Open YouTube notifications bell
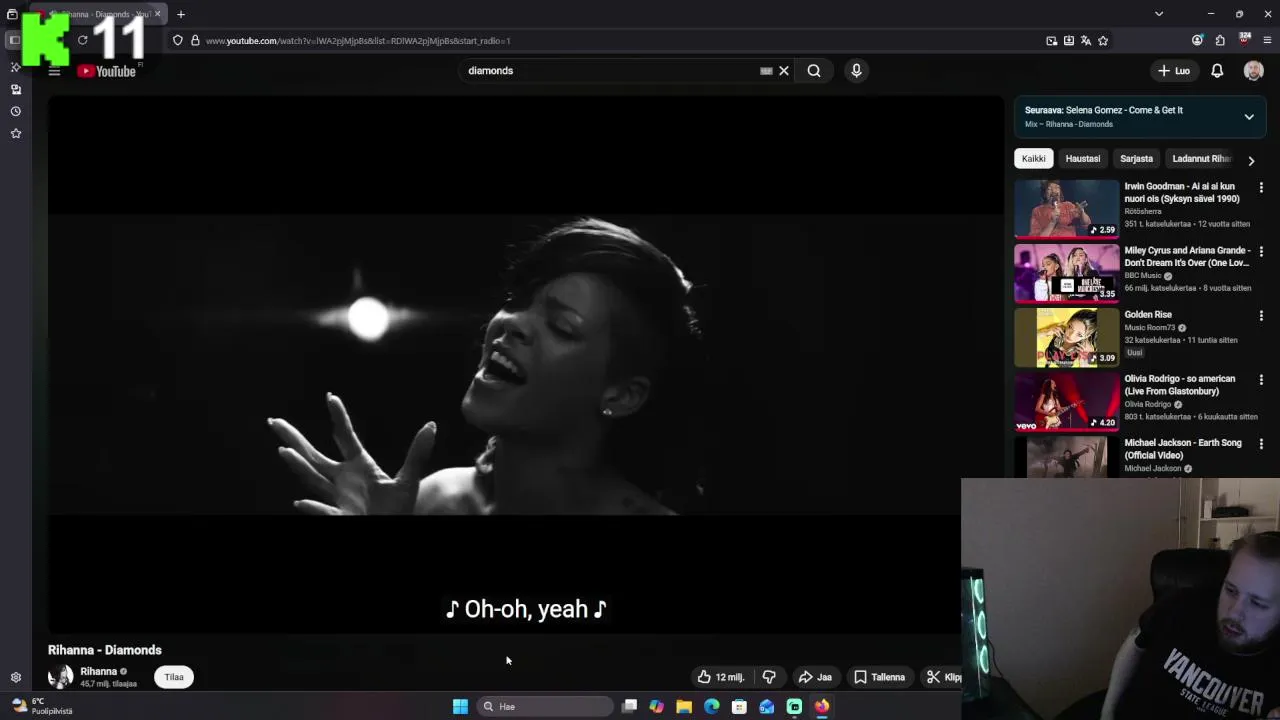This screenshot has width=1280, height=720. tap(1217, 71)
